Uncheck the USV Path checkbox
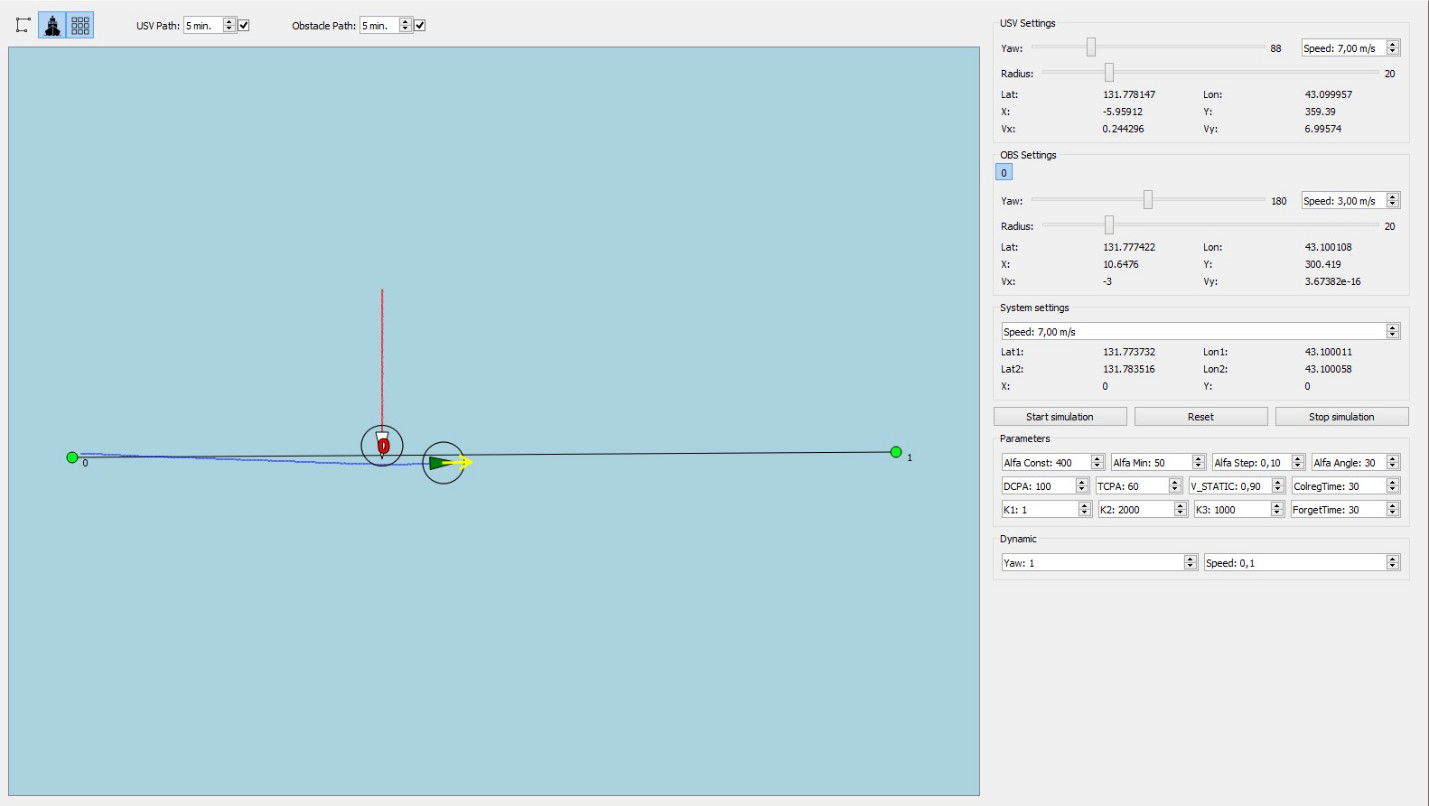 [243, 25]
